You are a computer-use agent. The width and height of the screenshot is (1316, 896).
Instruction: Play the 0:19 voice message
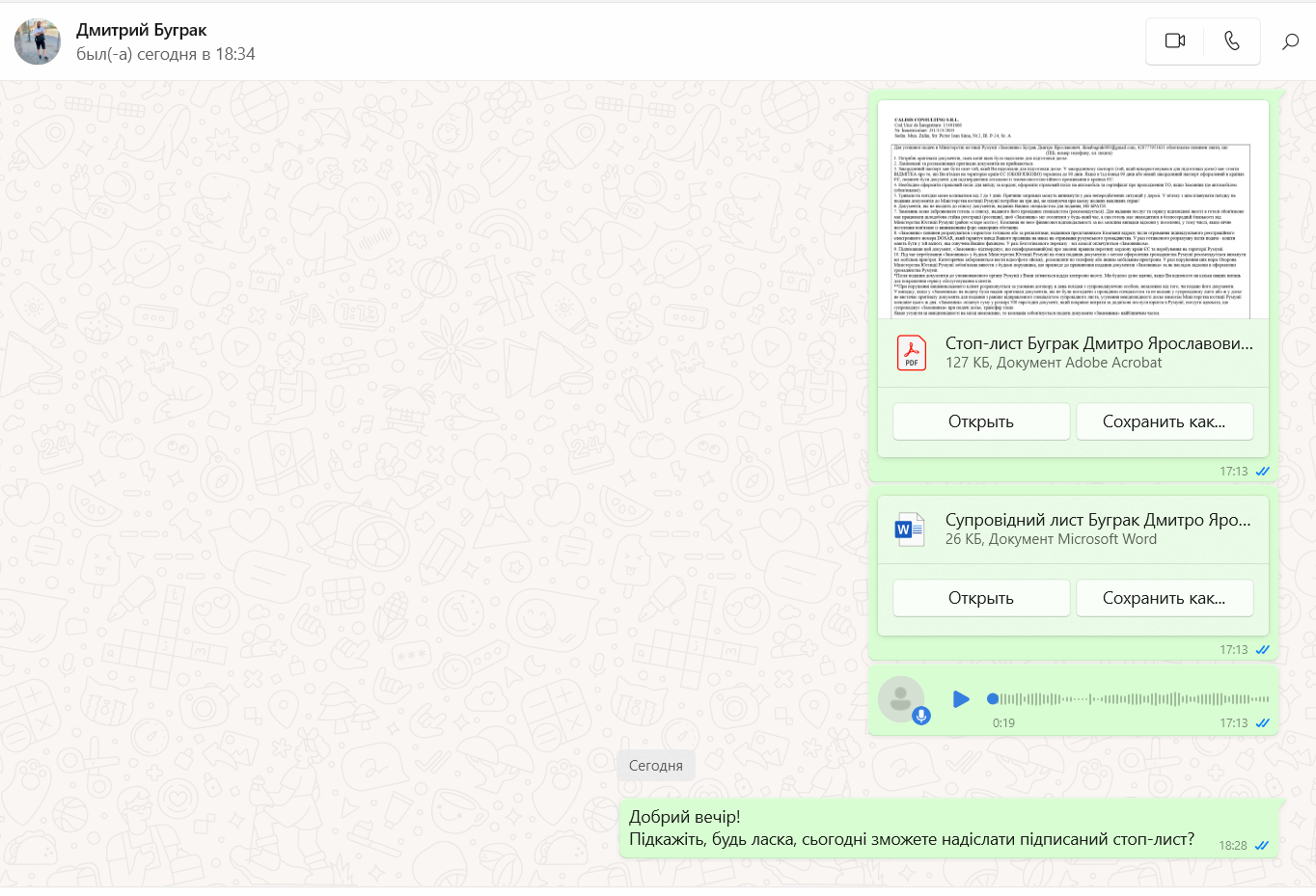pyautogui.click(x=961, y=699)
